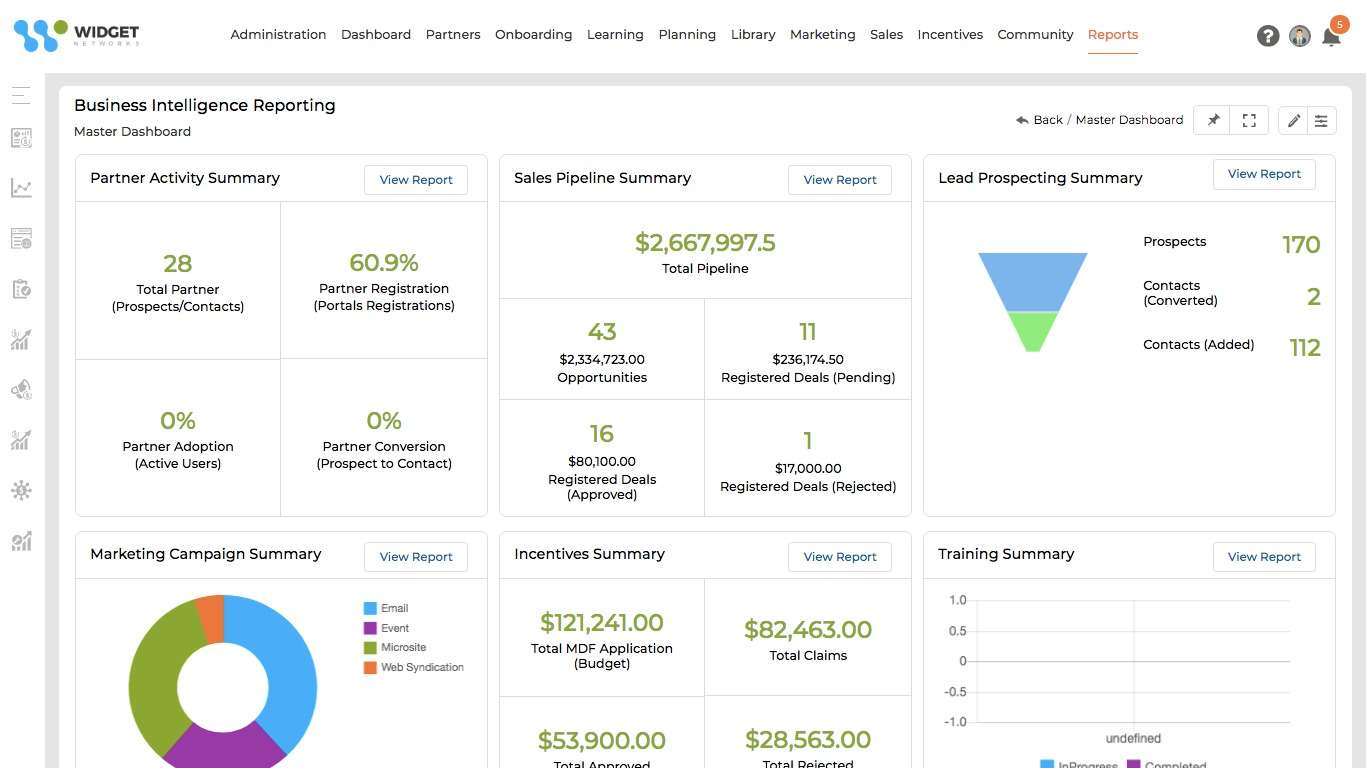Open the Dashboard menu item

375,34
